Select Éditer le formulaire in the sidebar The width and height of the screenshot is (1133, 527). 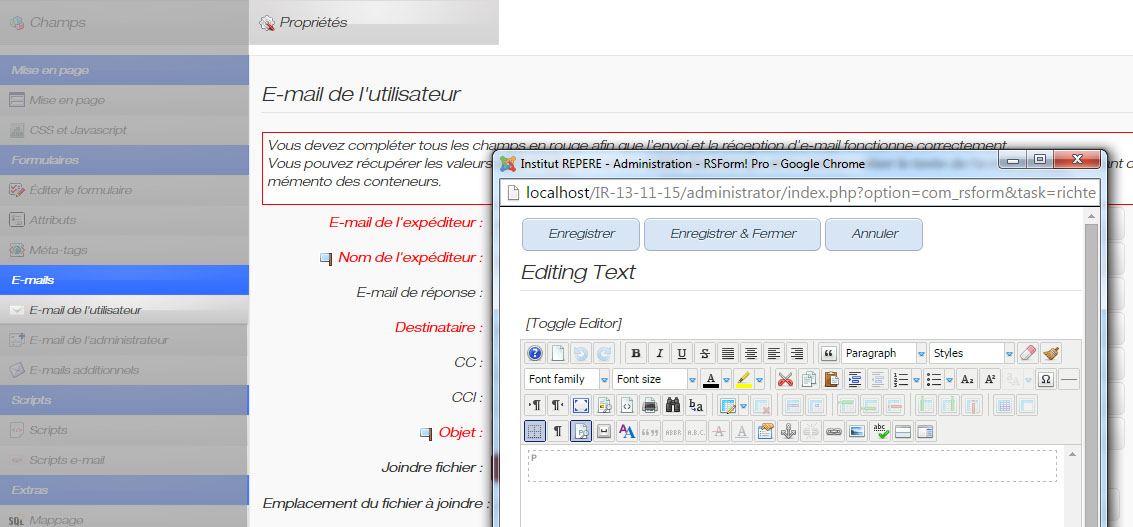80,190
